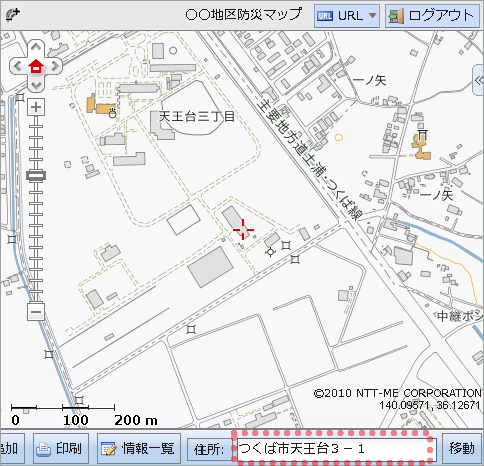This screenshot has width=484, height=466.
Task: Click the top tick of zoom slider
Action: [x=36, y=126]
